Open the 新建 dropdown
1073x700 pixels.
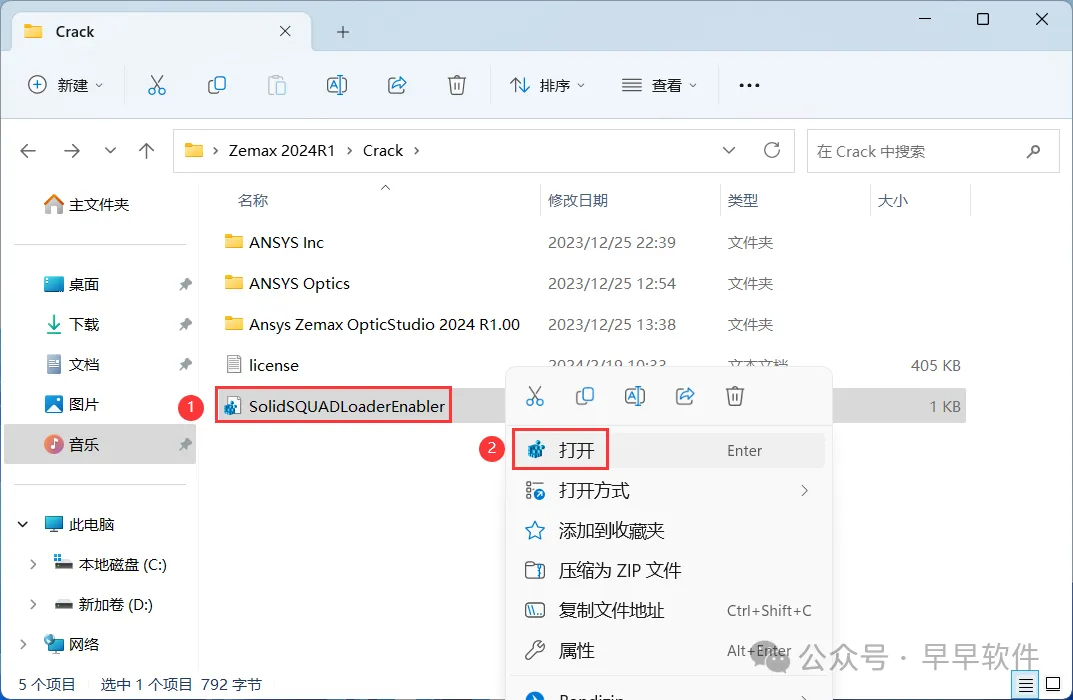[66, 86]
